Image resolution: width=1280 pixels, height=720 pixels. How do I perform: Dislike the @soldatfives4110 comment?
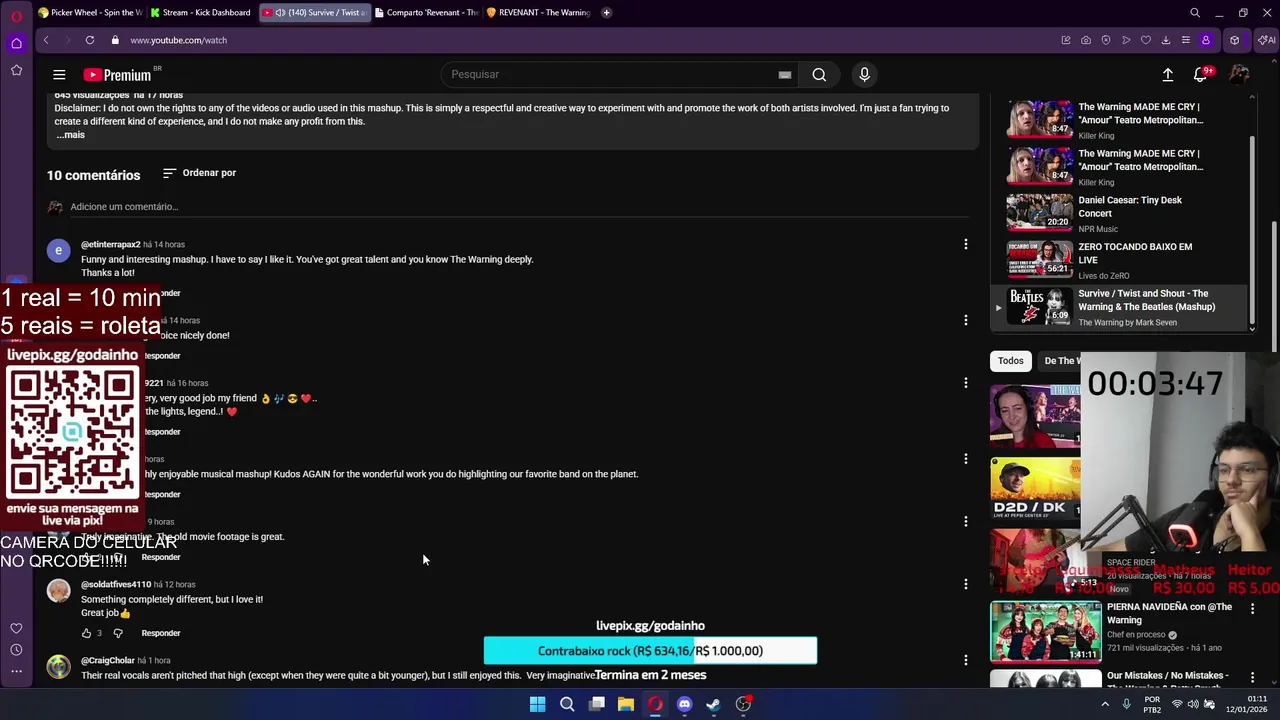[118, 633]
